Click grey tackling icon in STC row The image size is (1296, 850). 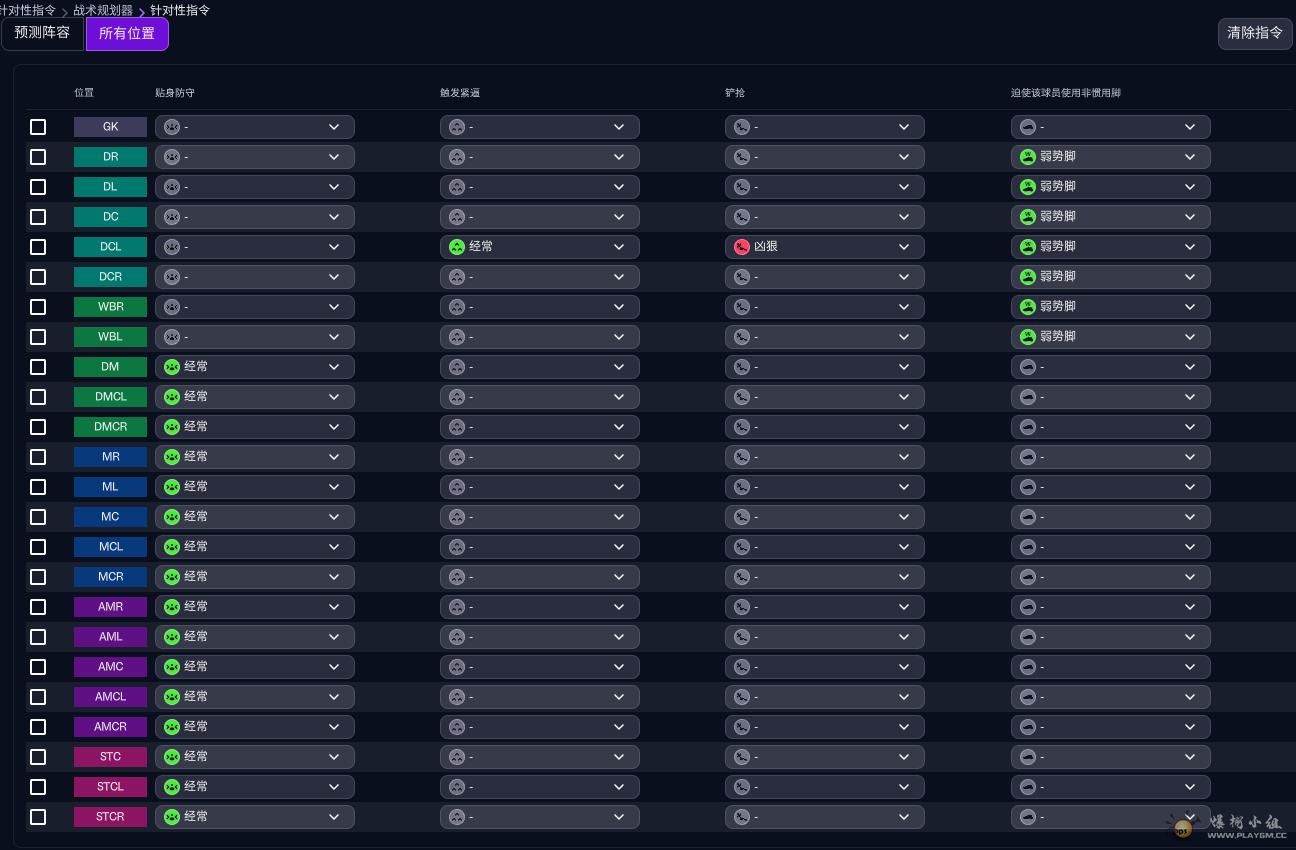pos(742,757)
